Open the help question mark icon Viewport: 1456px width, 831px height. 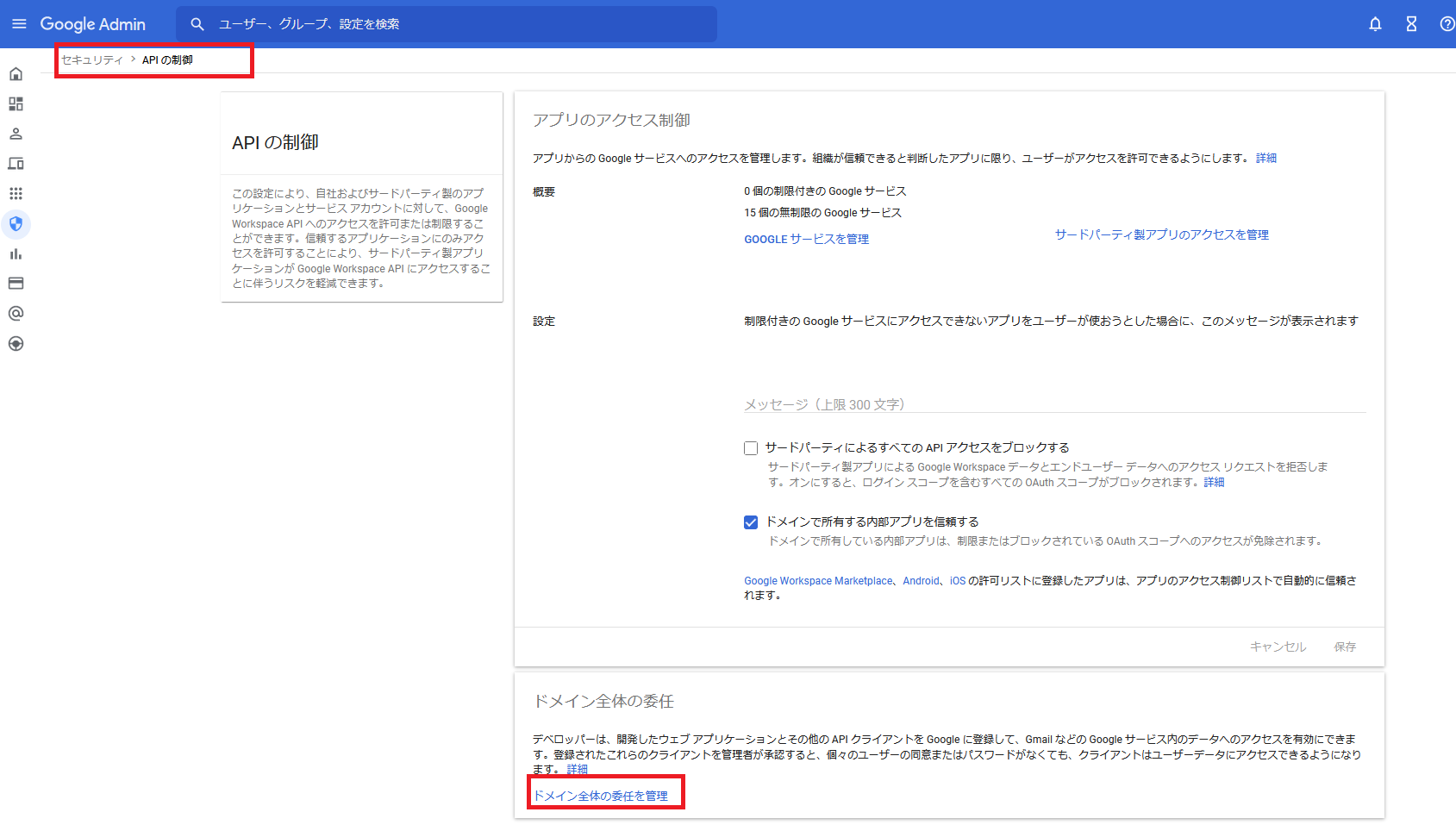click(x=1447, y=24)
